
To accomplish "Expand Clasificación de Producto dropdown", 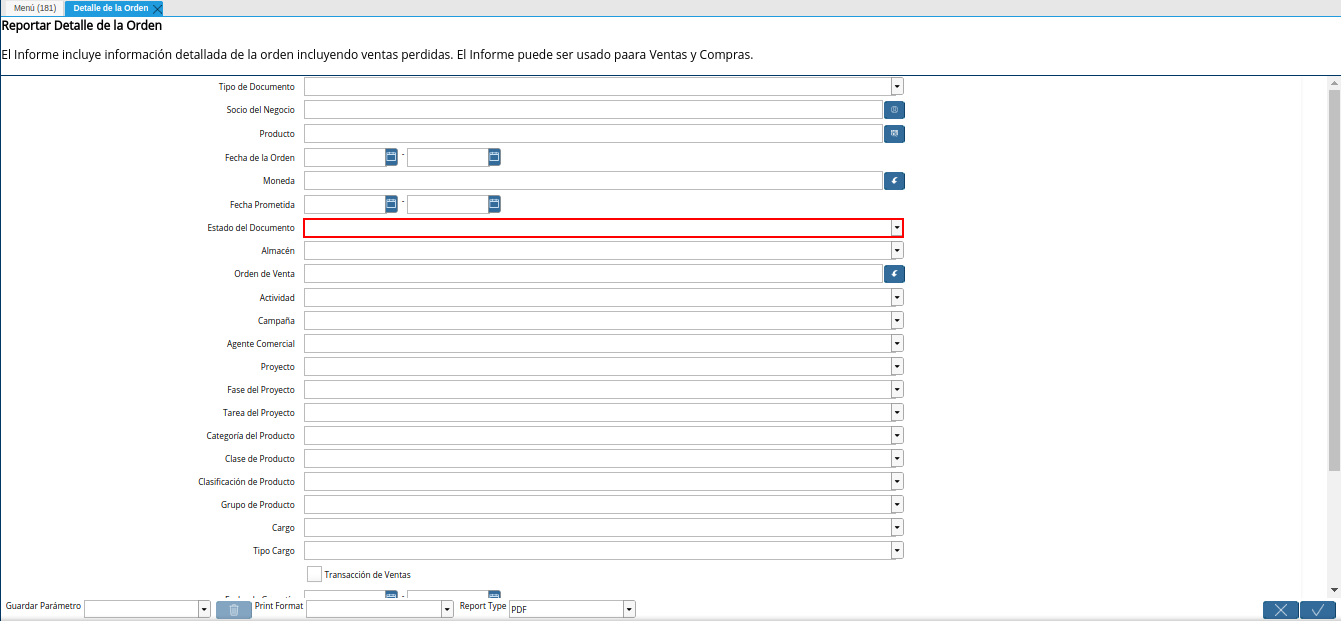I will [x=897, y=481].
